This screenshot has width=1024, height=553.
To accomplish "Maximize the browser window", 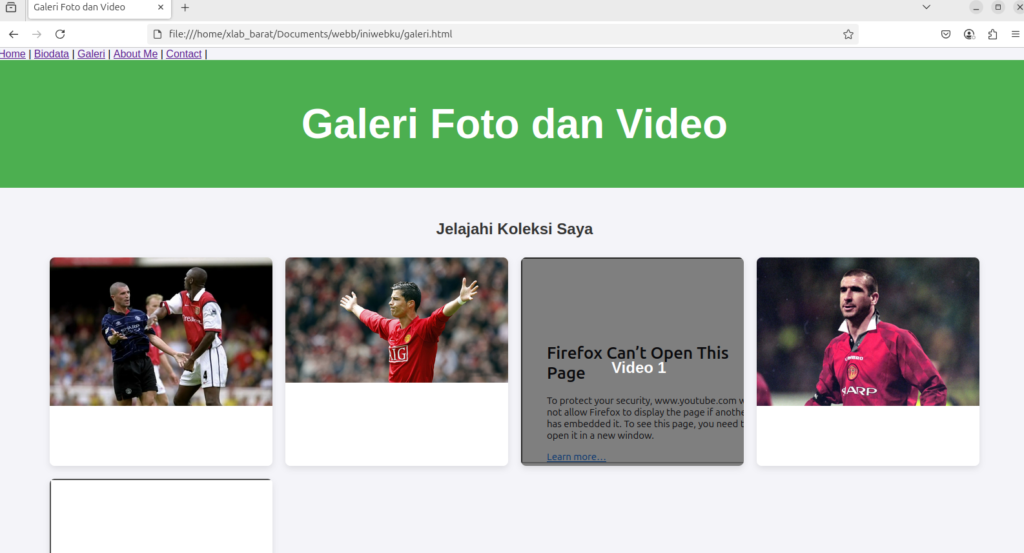I will pos(998,7).
